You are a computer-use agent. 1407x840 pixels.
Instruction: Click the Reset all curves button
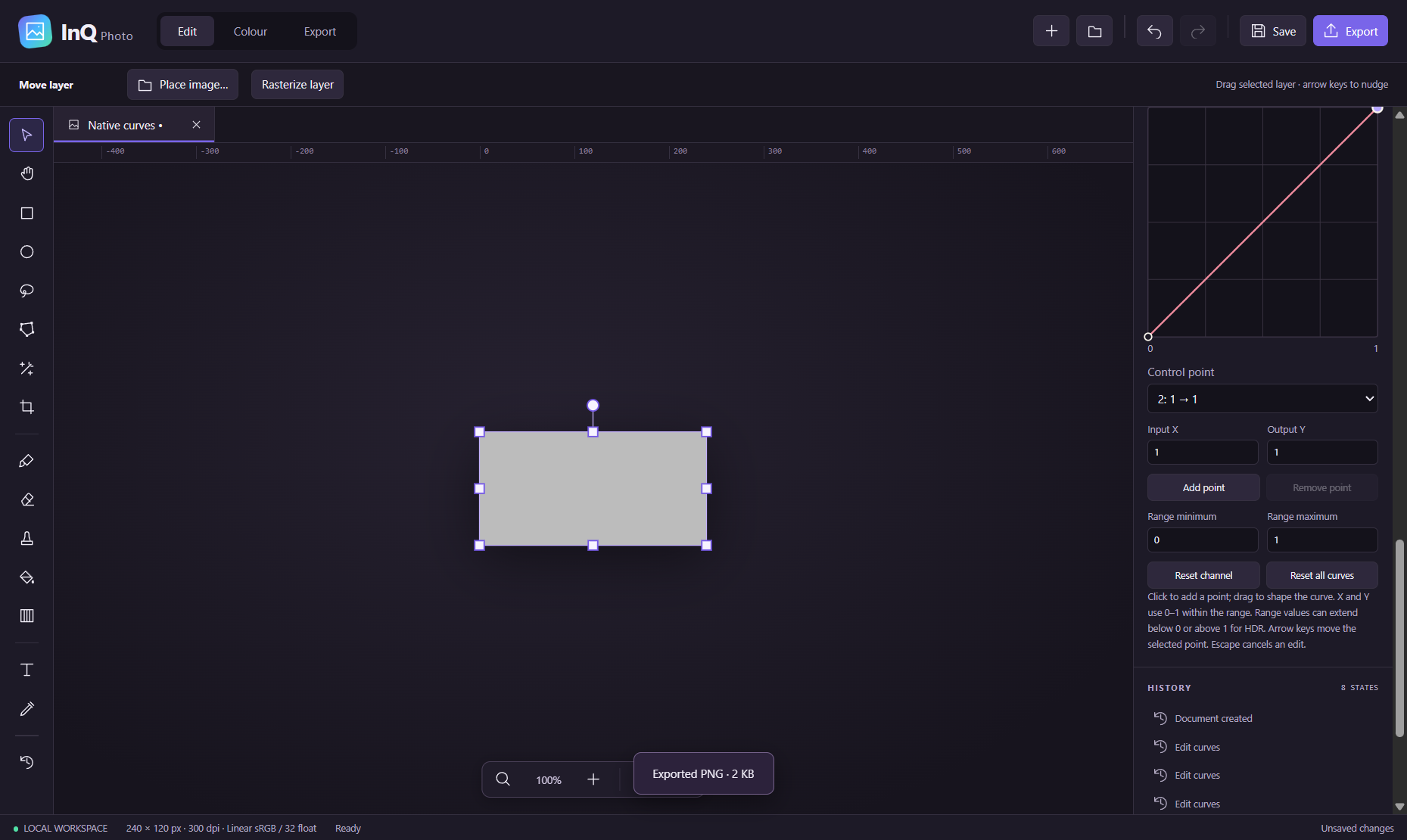tap(1322, 575)
